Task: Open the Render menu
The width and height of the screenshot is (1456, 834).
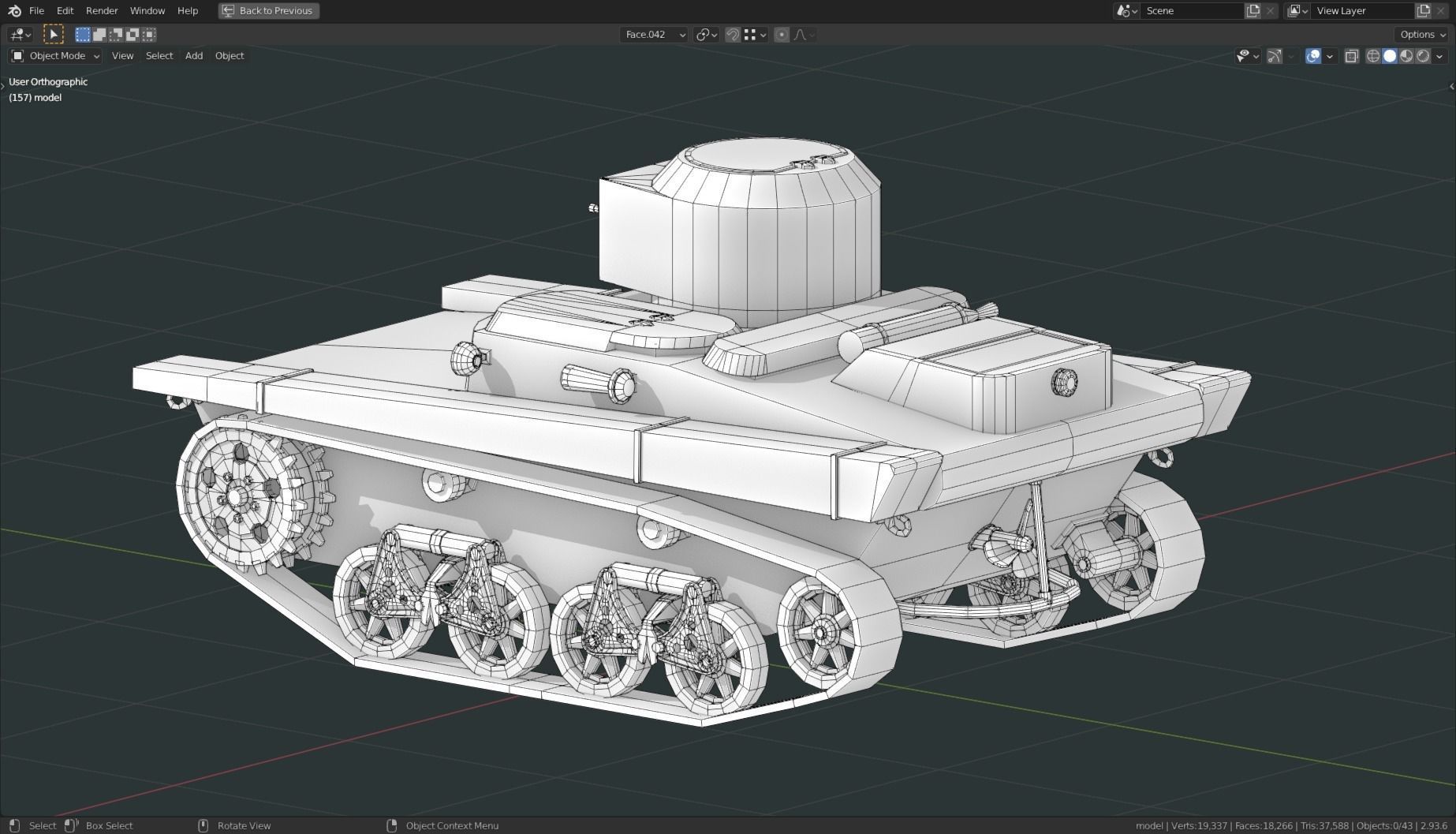Action: [x=102, y=11]
